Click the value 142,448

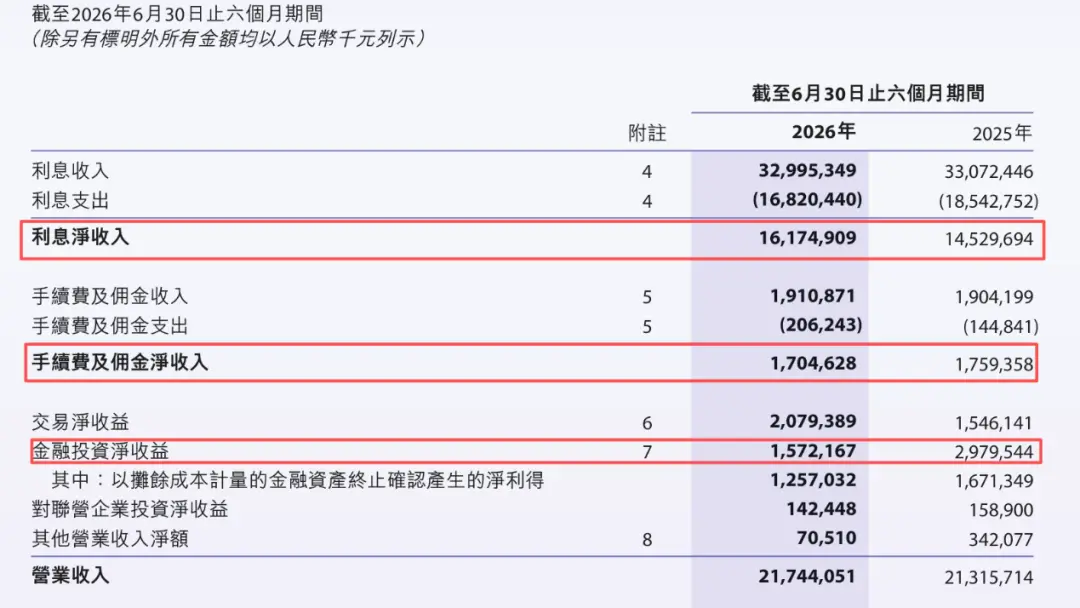(x=821, y=508)
